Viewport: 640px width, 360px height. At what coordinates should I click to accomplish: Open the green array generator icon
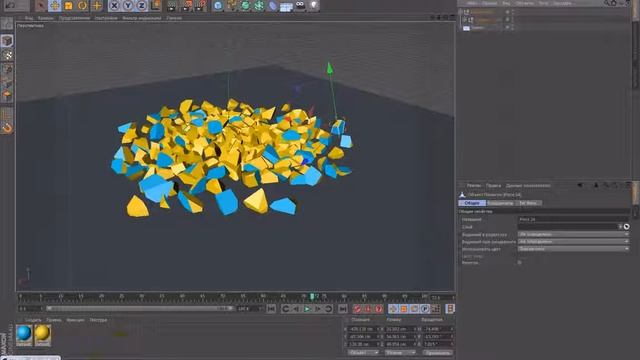click(x=259, y=5)
